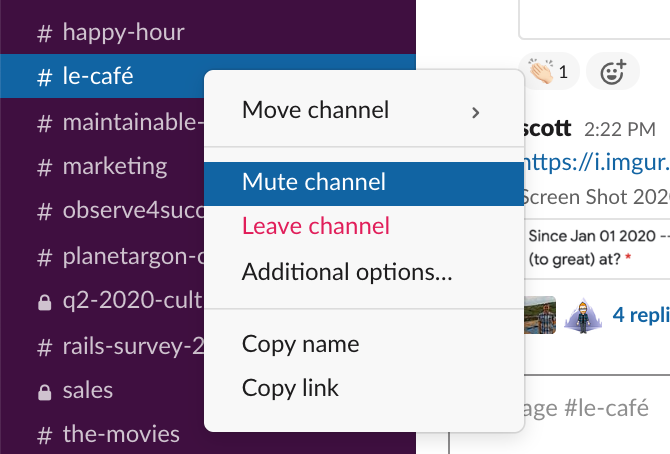The image size is (670, 454).
Task: Select Leave channel in the menu
Action: point(364,226)
